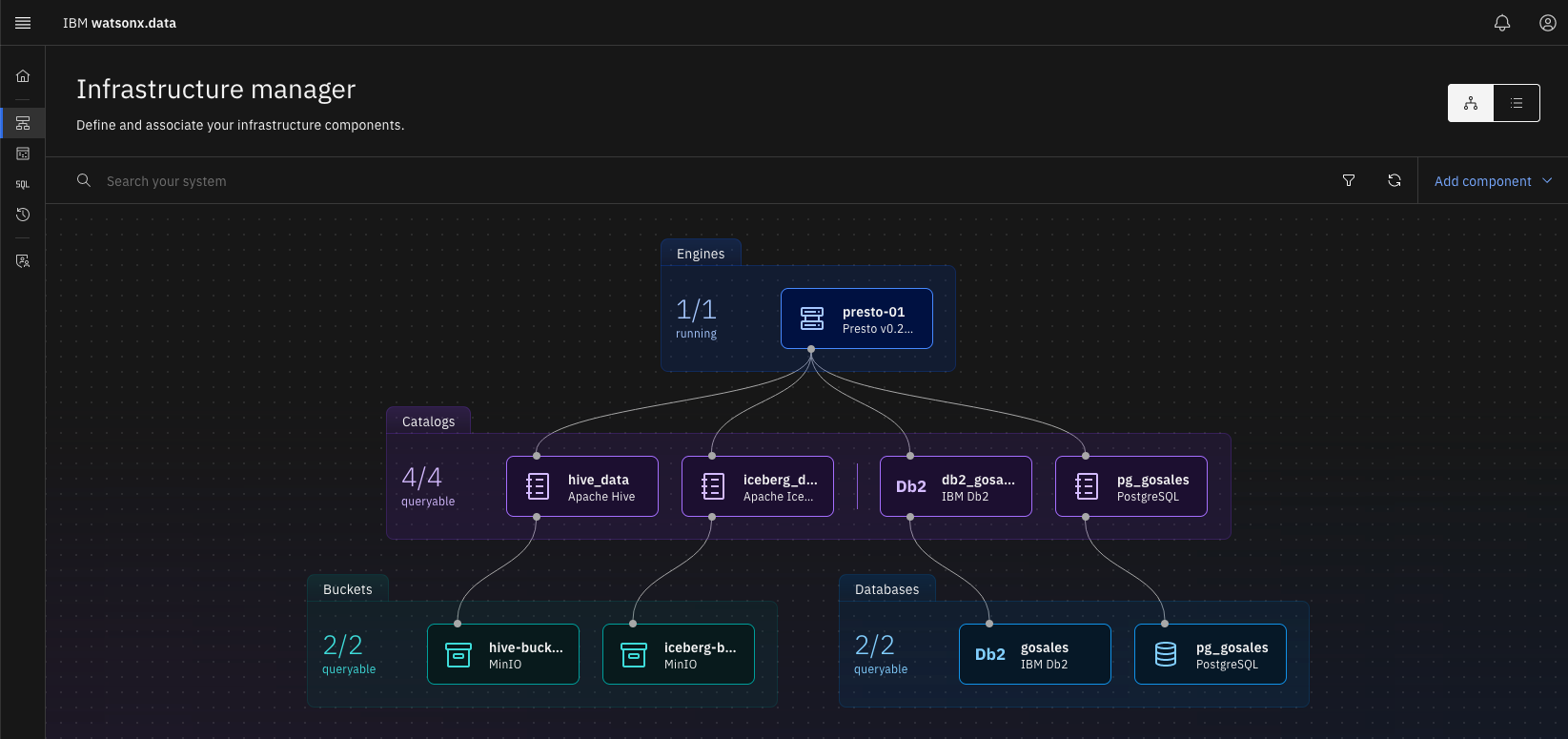Click the Infrastructure manager heading
Image resolution: width=1568 pixels, height=739 pixels.
pos(216,89)
